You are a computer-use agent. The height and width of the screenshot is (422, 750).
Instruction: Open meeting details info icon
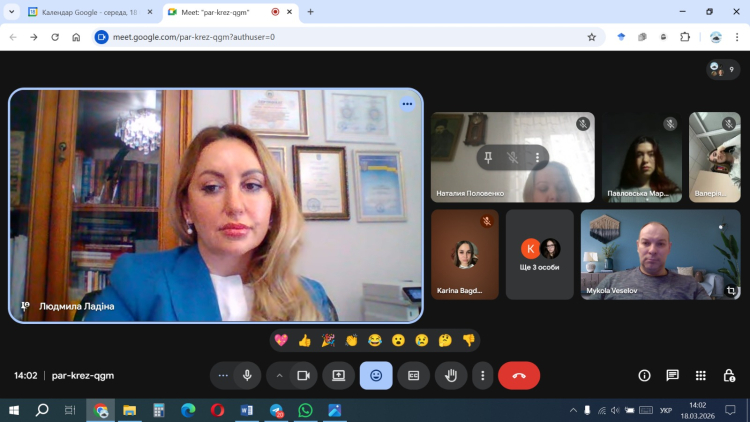point(644,375)
